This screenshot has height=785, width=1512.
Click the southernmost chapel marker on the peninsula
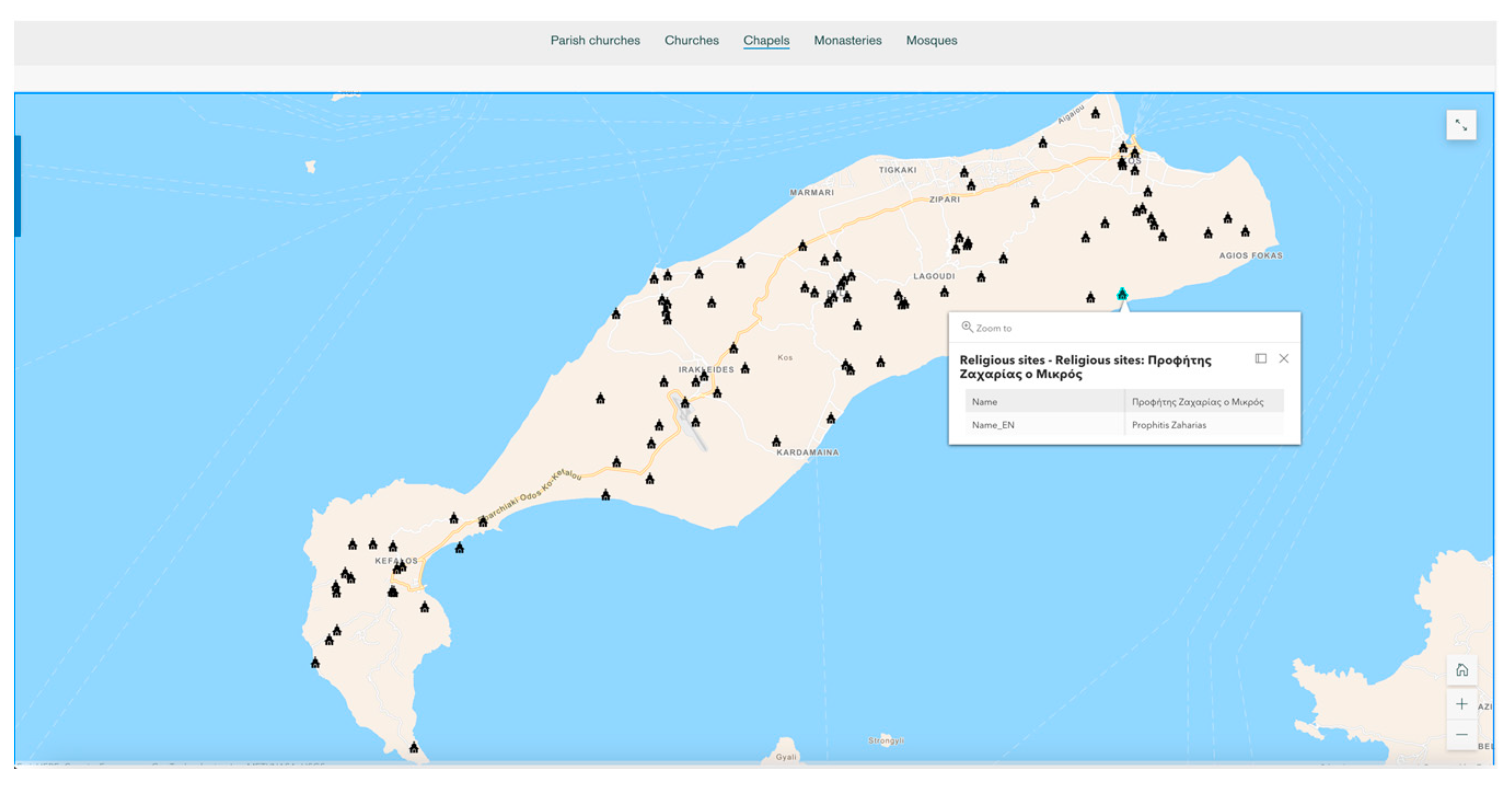414,747
